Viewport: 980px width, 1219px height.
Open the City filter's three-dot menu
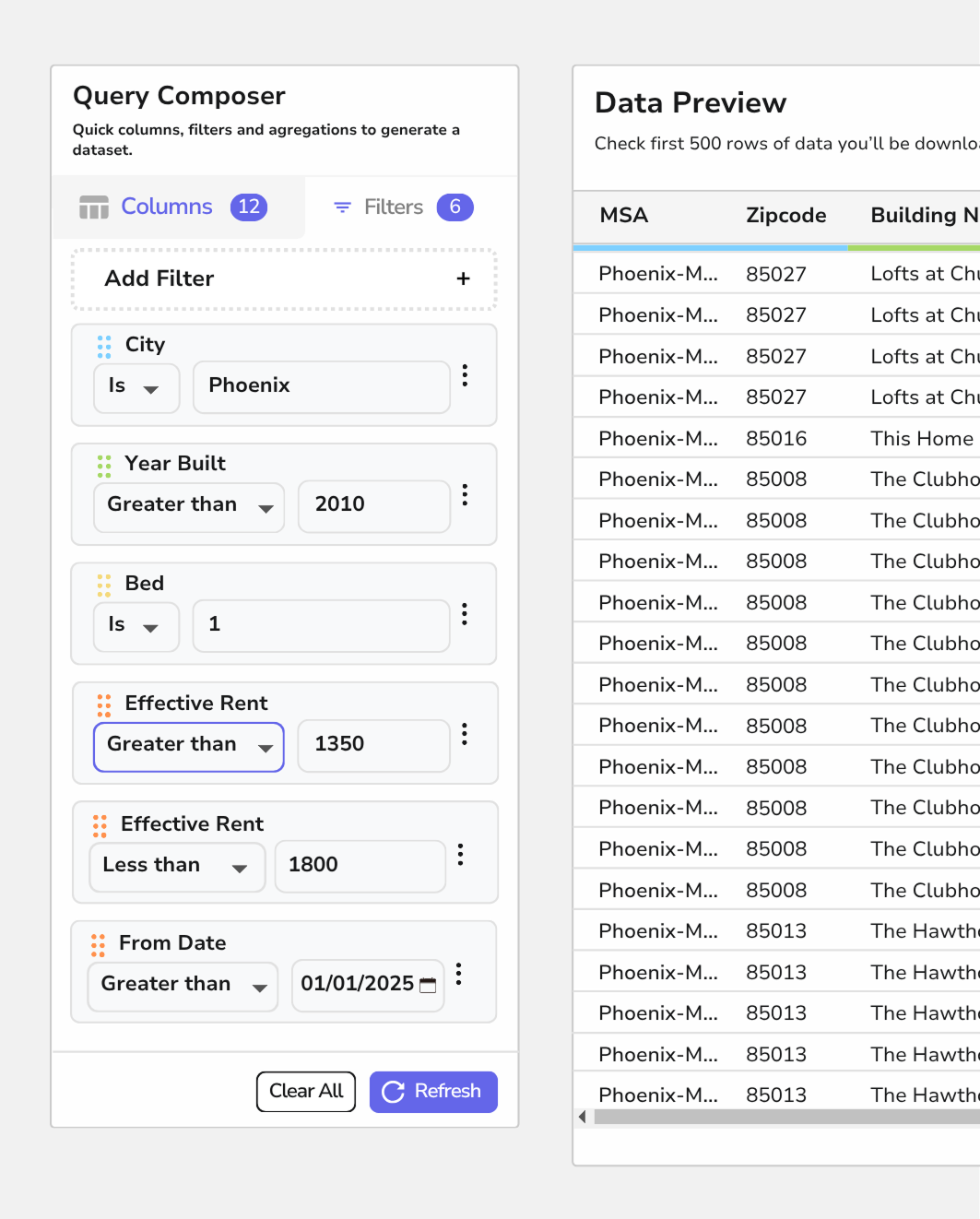(465, 375)
